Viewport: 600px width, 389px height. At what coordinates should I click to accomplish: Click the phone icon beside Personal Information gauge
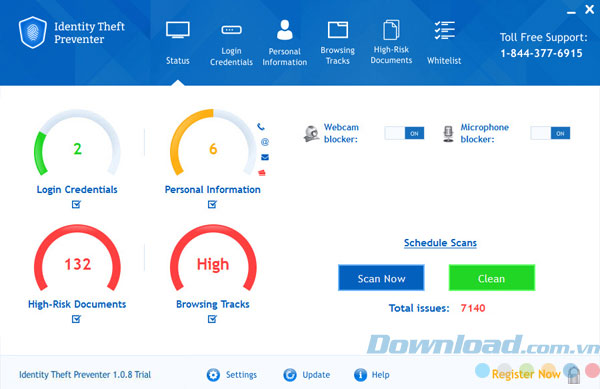click(x=261, y=126)
